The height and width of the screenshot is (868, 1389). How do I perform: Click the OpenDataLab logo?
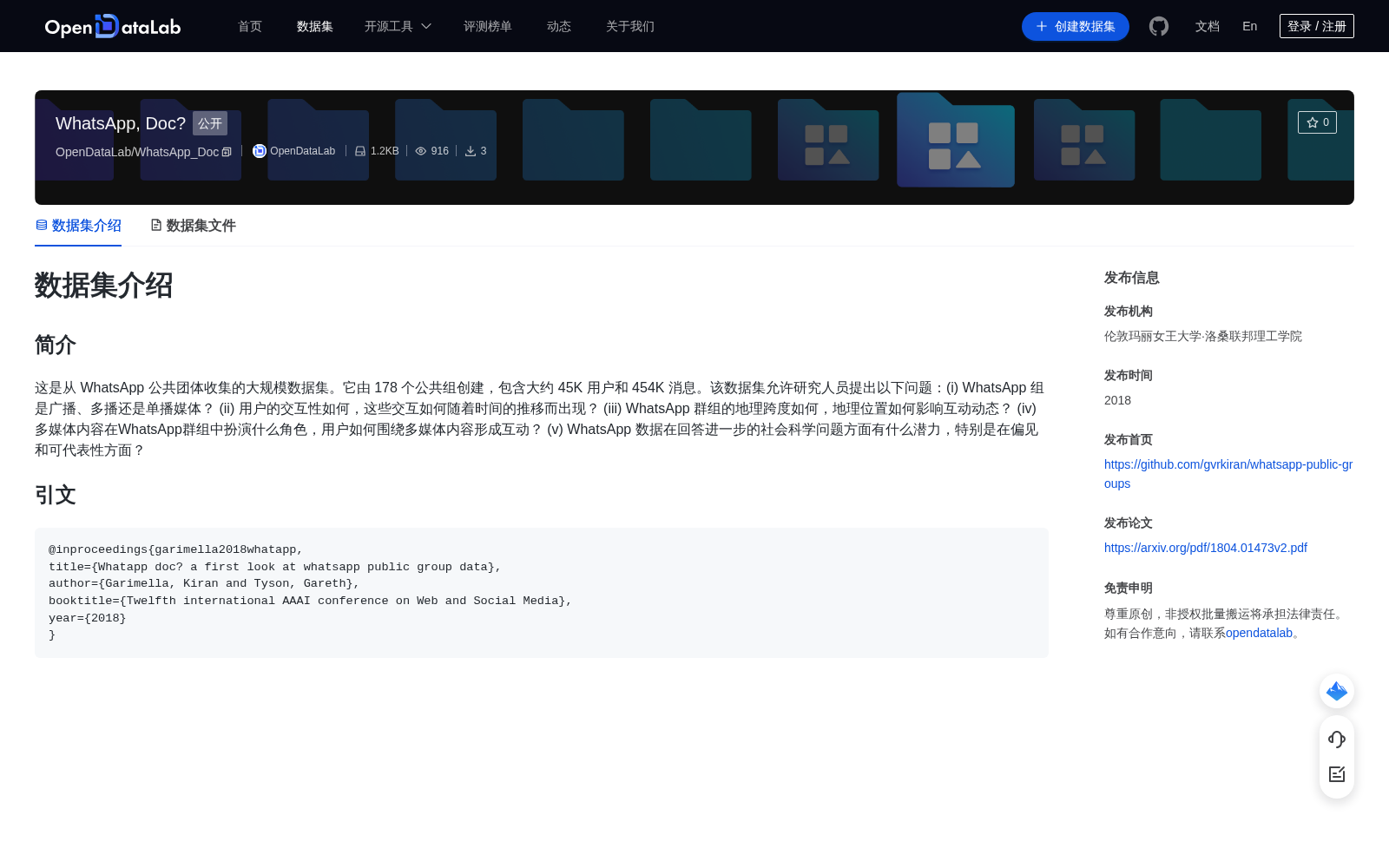pyautogui.click(x=113, y=27)
